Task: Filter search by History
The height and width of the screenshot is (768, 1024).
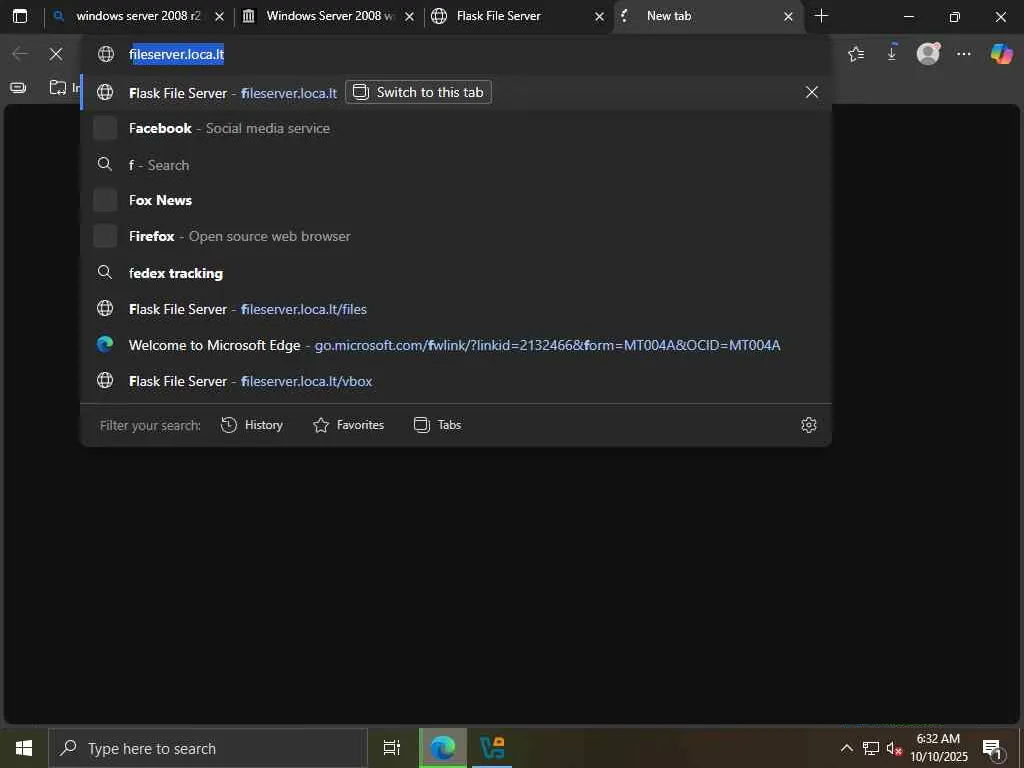Action: (x=252, y=425)
